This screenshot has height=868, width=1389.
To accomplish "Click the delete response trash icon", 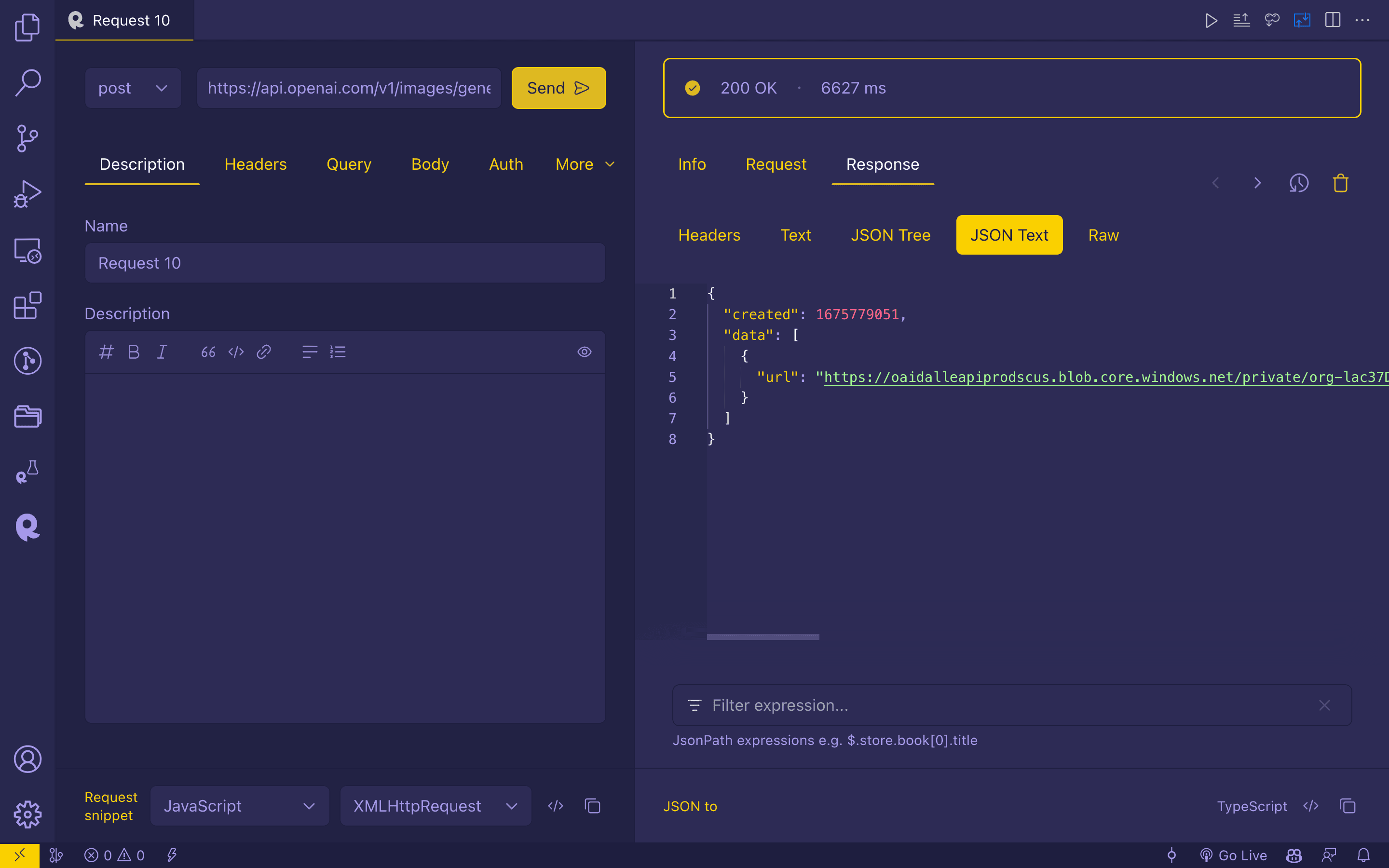I will point(1340,182).
